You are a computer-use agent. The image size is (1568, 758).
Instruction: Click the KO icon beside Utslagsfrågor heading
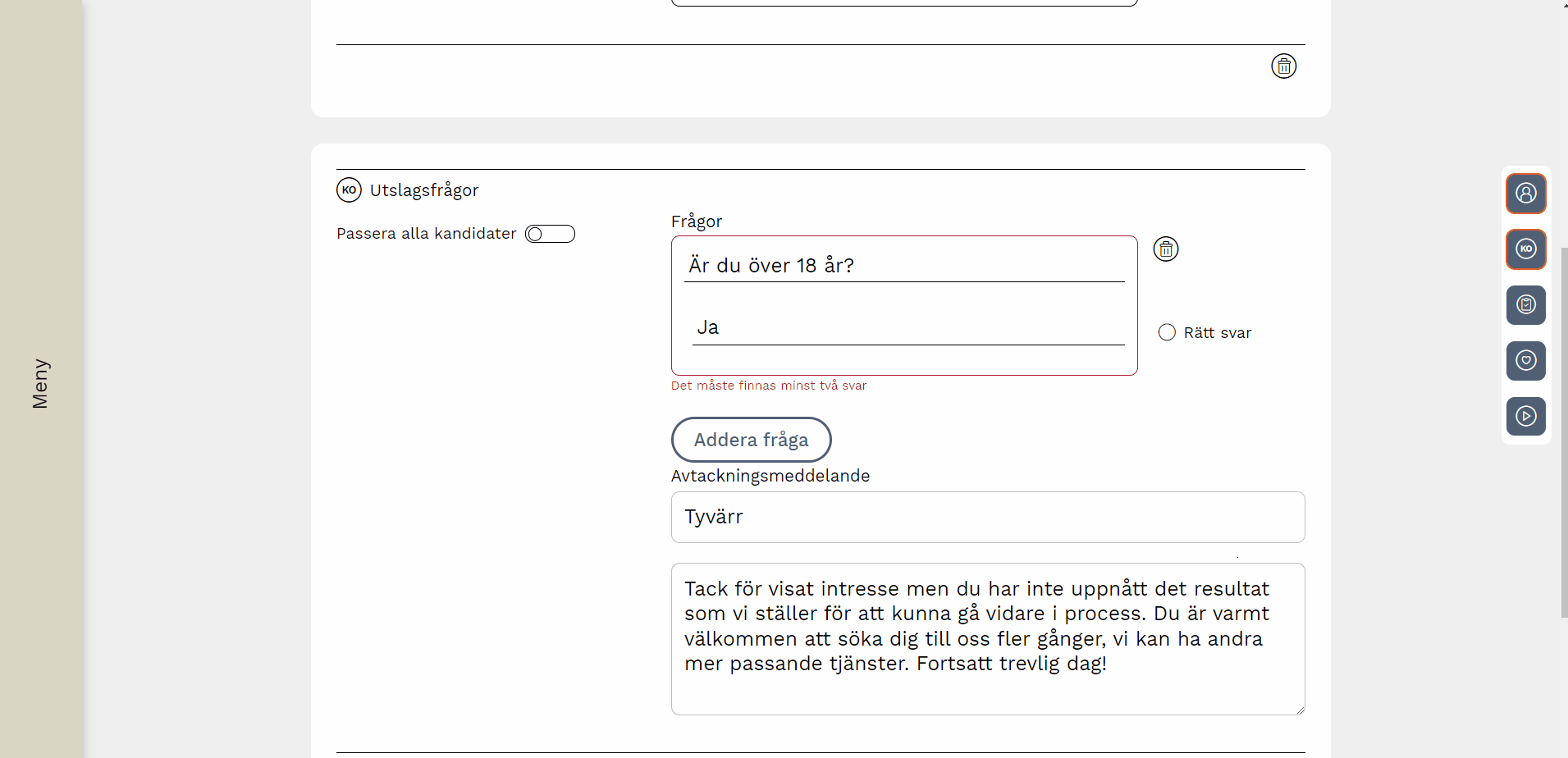point(349,190)
